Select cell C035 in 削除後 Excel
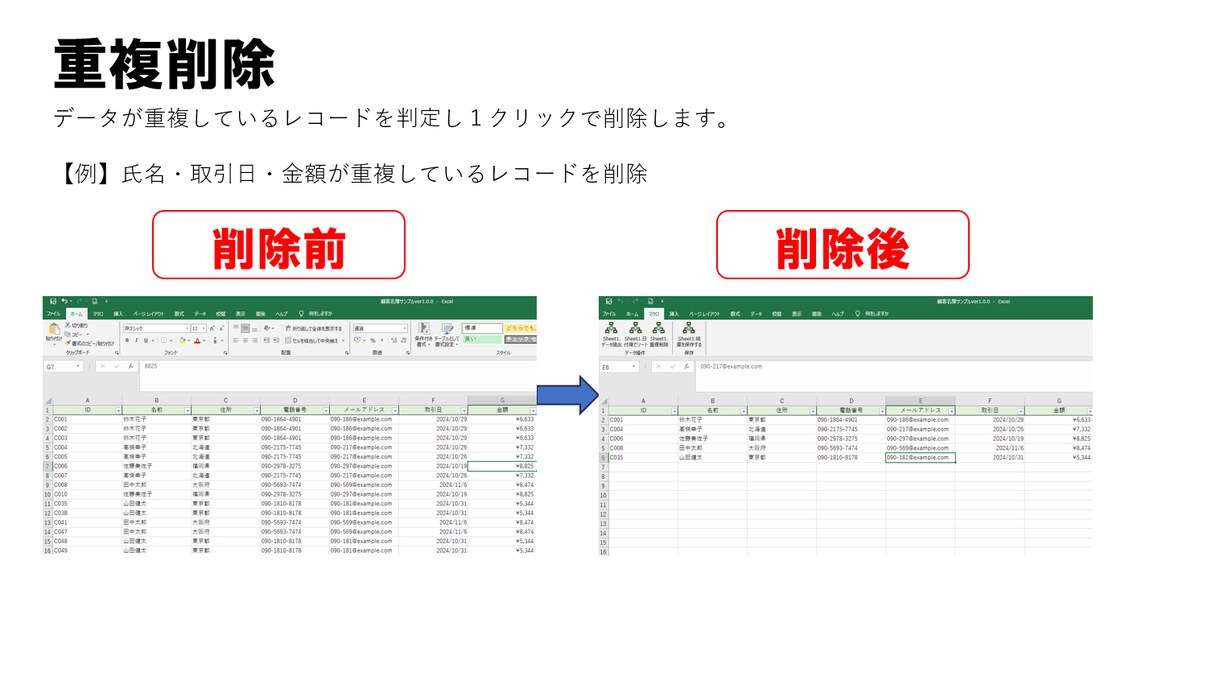The width and height of the screenshot is (1220, 684). click(x=643, y=457)
